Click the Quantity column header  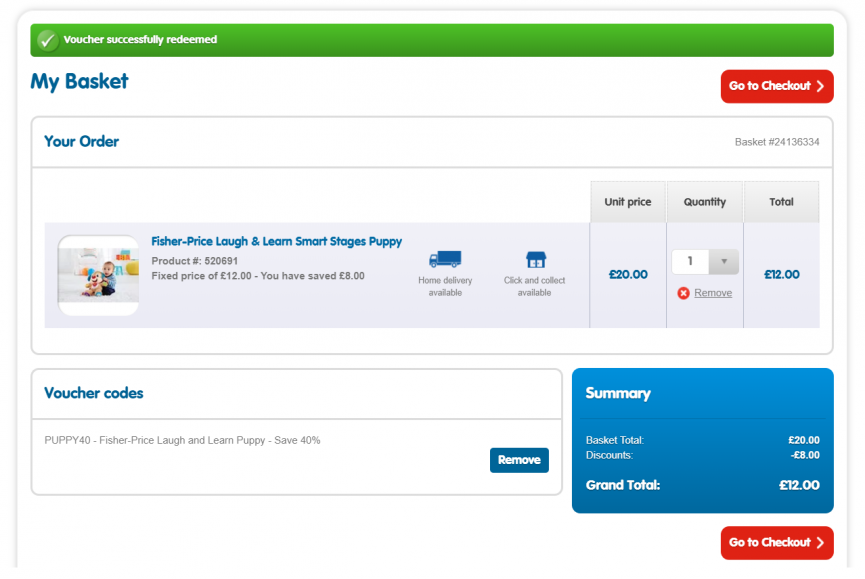704,202
